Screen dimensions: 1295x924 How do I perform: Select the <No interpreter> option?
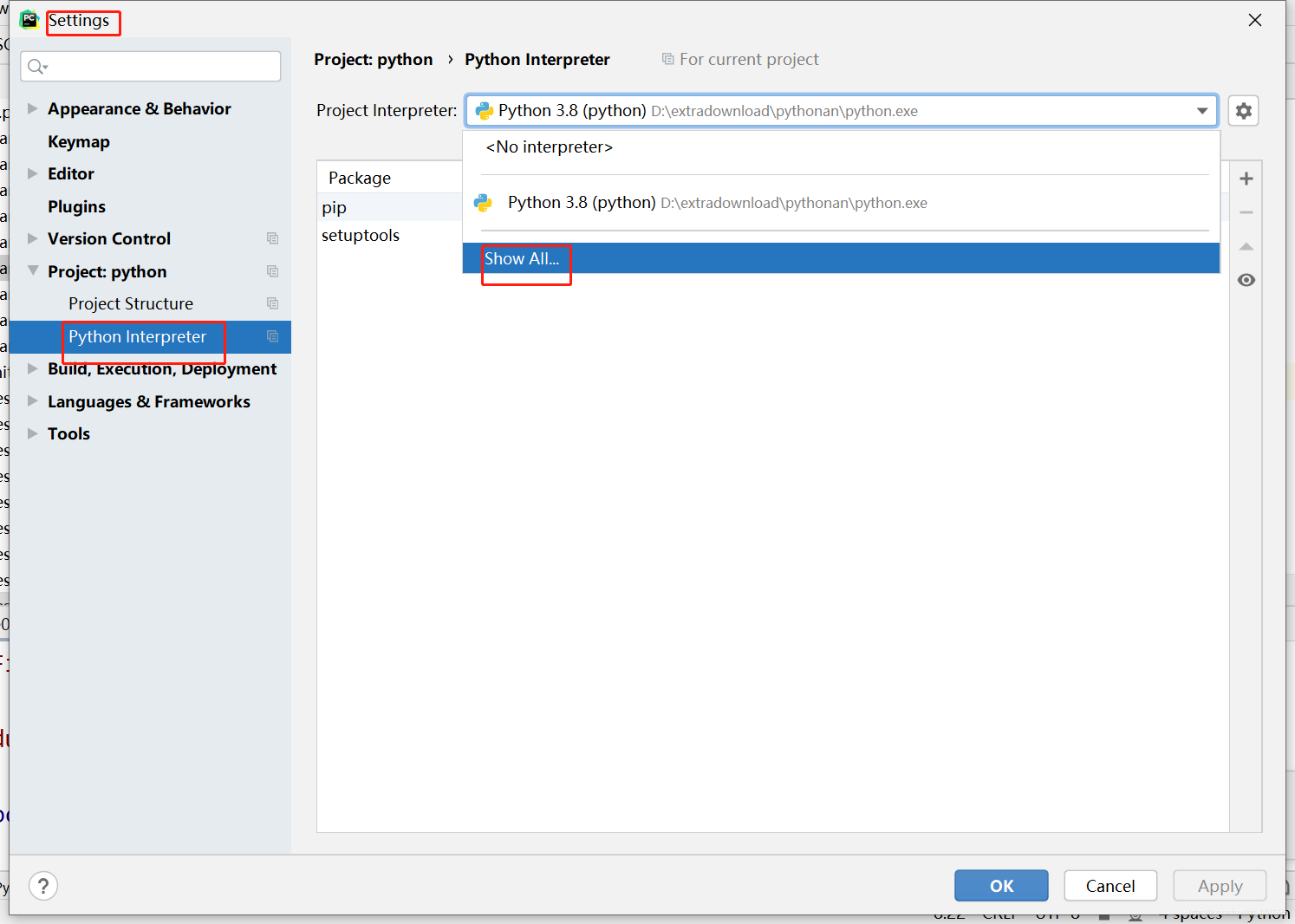[841, 147]
